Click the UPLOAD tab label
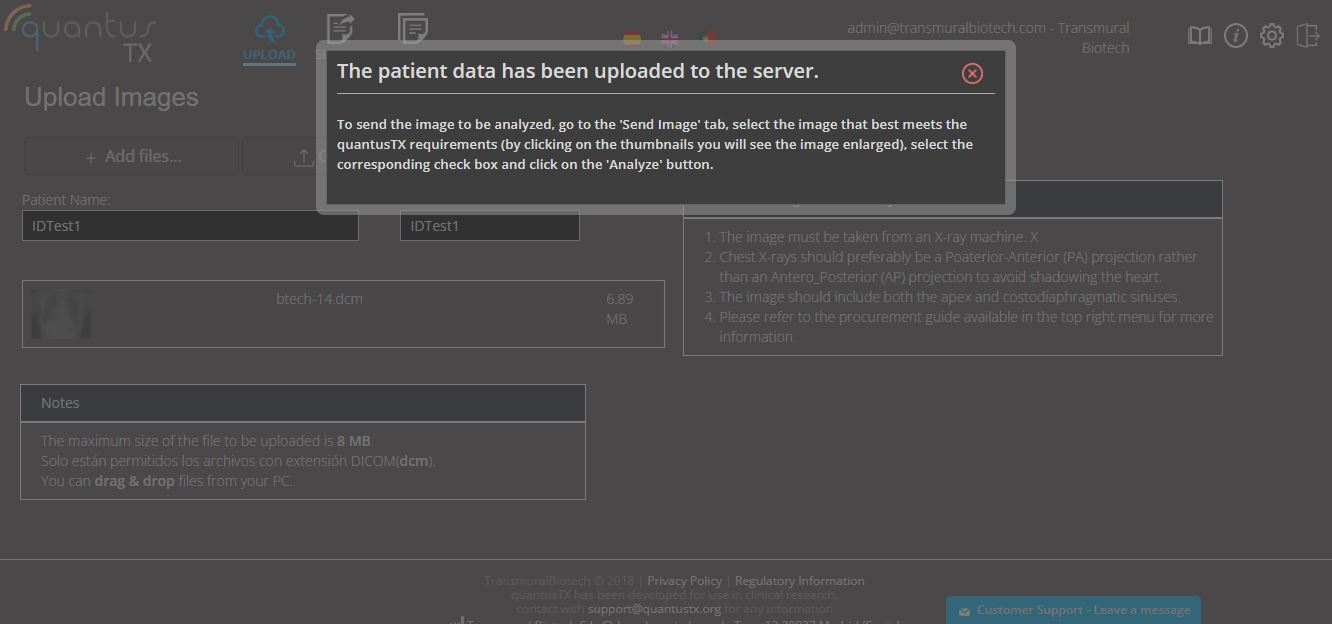This screenshot has height=624, width=1332. tap(269, 55)
